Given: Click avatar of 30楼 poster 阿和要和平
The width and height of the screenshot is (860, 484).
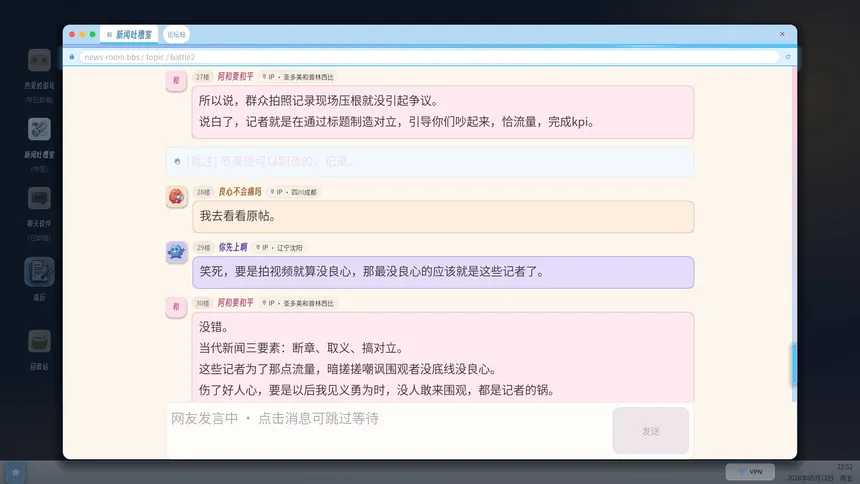Looking at the screenshot, I should (176, 307).
